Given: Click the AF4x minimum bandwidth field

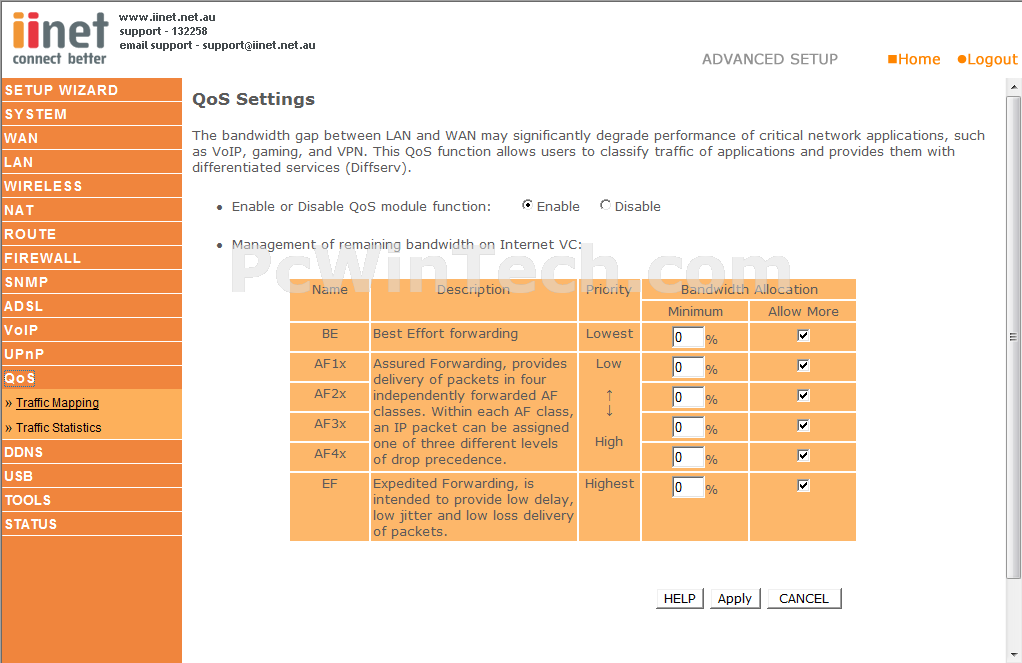Looking at the screenshot, I should pos(688,457).
